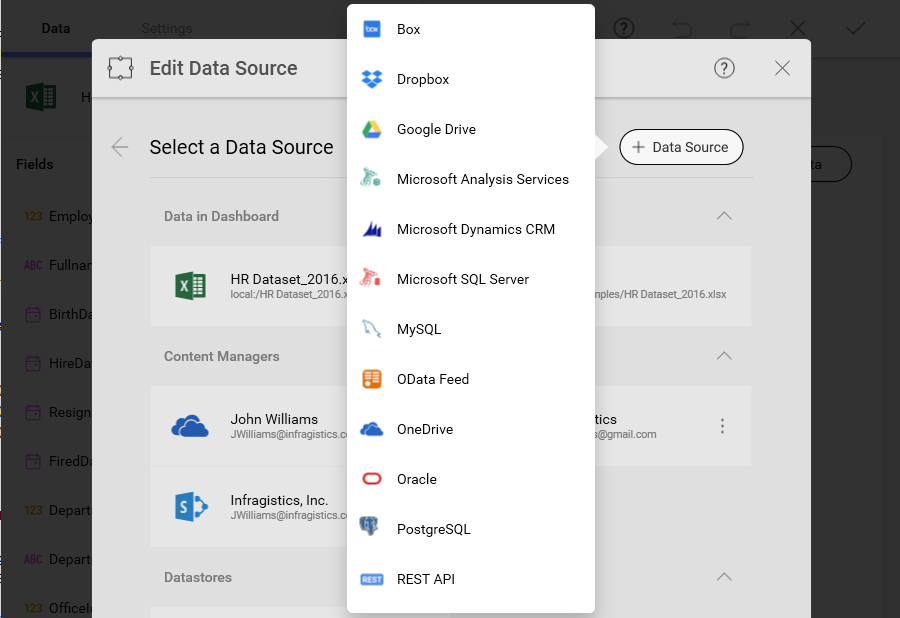
Task: Click the REST API badge icon
Action: [372, 579]
